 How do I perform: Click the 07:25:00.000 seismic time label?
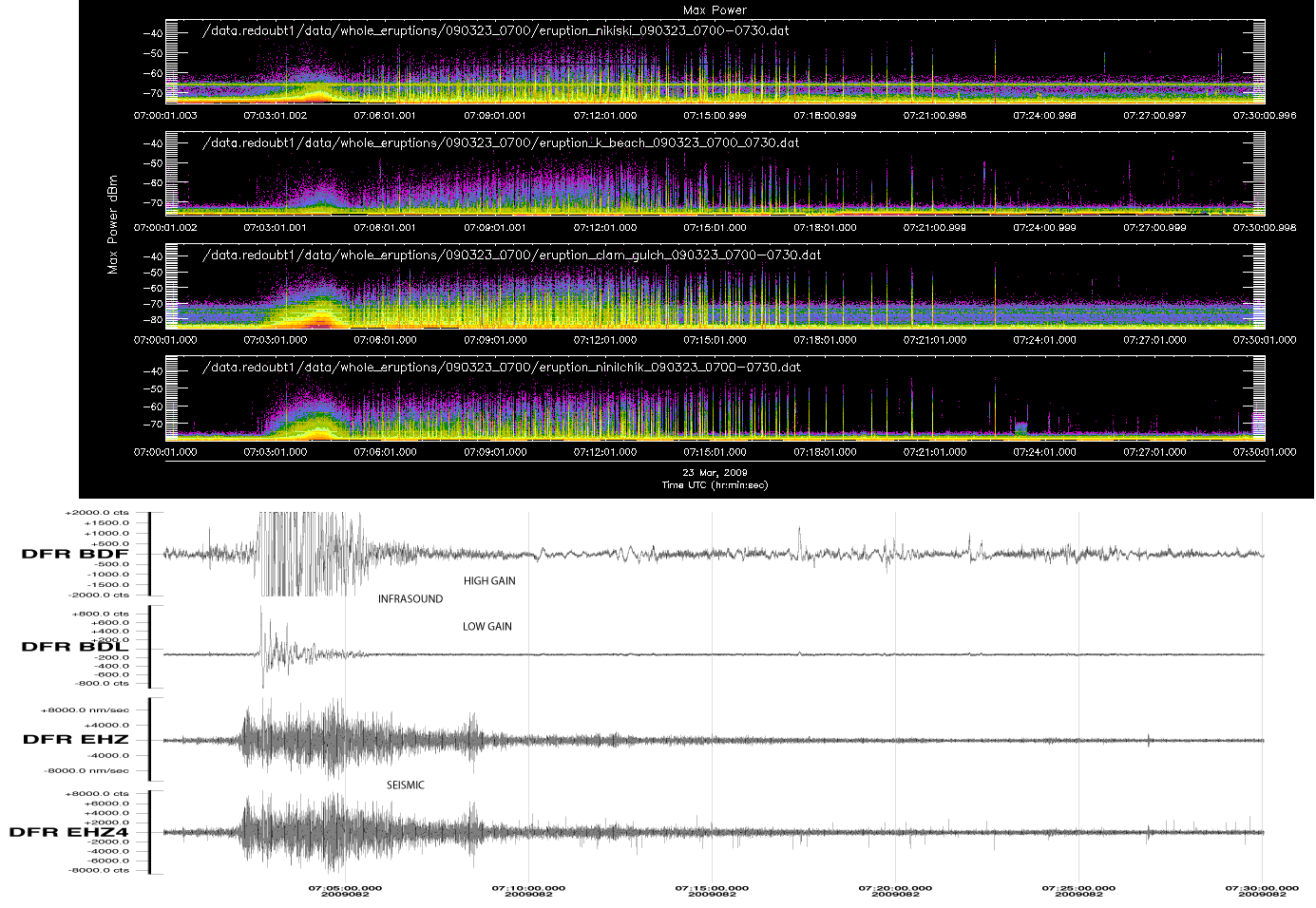click(1078, 889)
